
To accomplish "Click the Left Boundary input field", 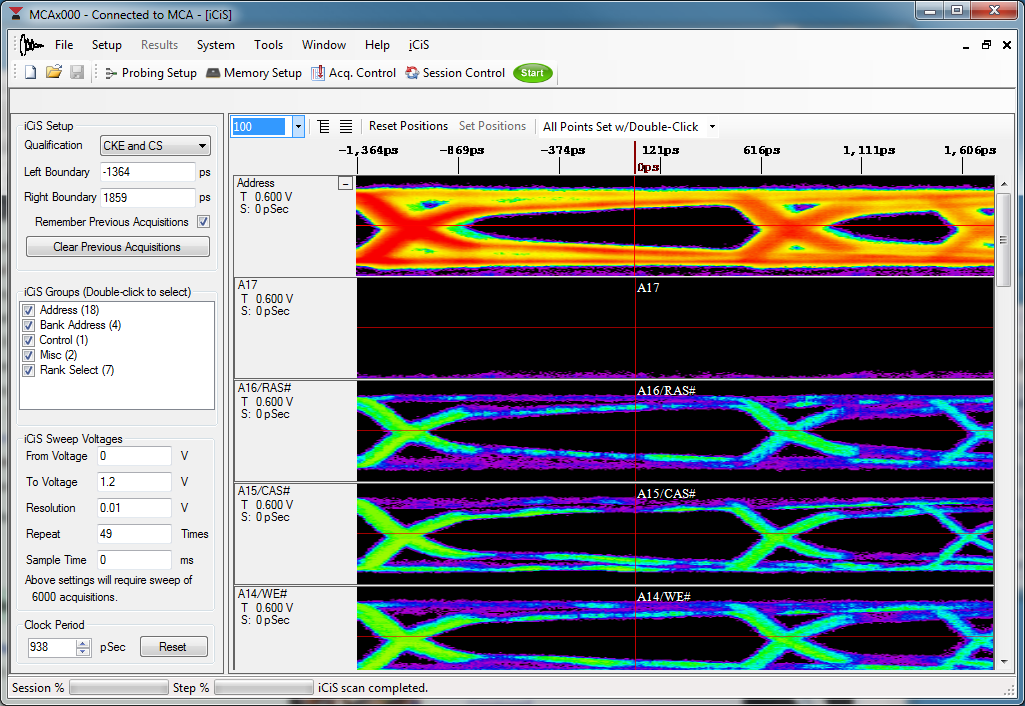I will (x=146, y=172).
